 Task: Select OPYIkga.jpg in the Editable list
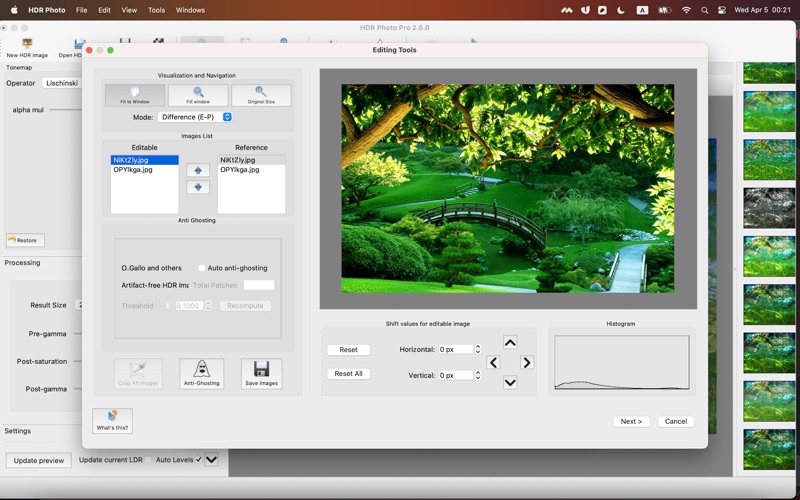(x=133, y=170)
